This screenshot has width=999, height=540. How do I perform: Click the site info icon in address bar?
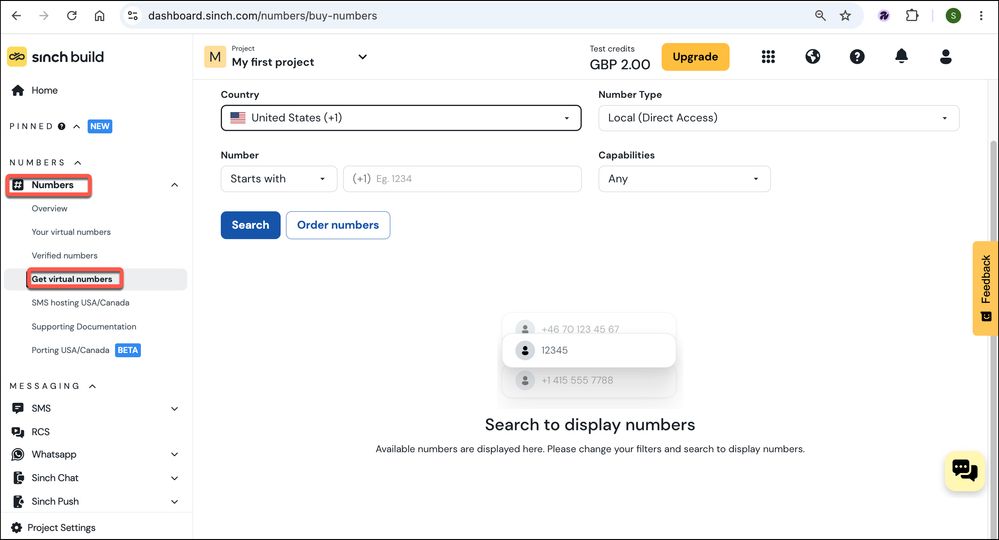[x=133, y=15]
